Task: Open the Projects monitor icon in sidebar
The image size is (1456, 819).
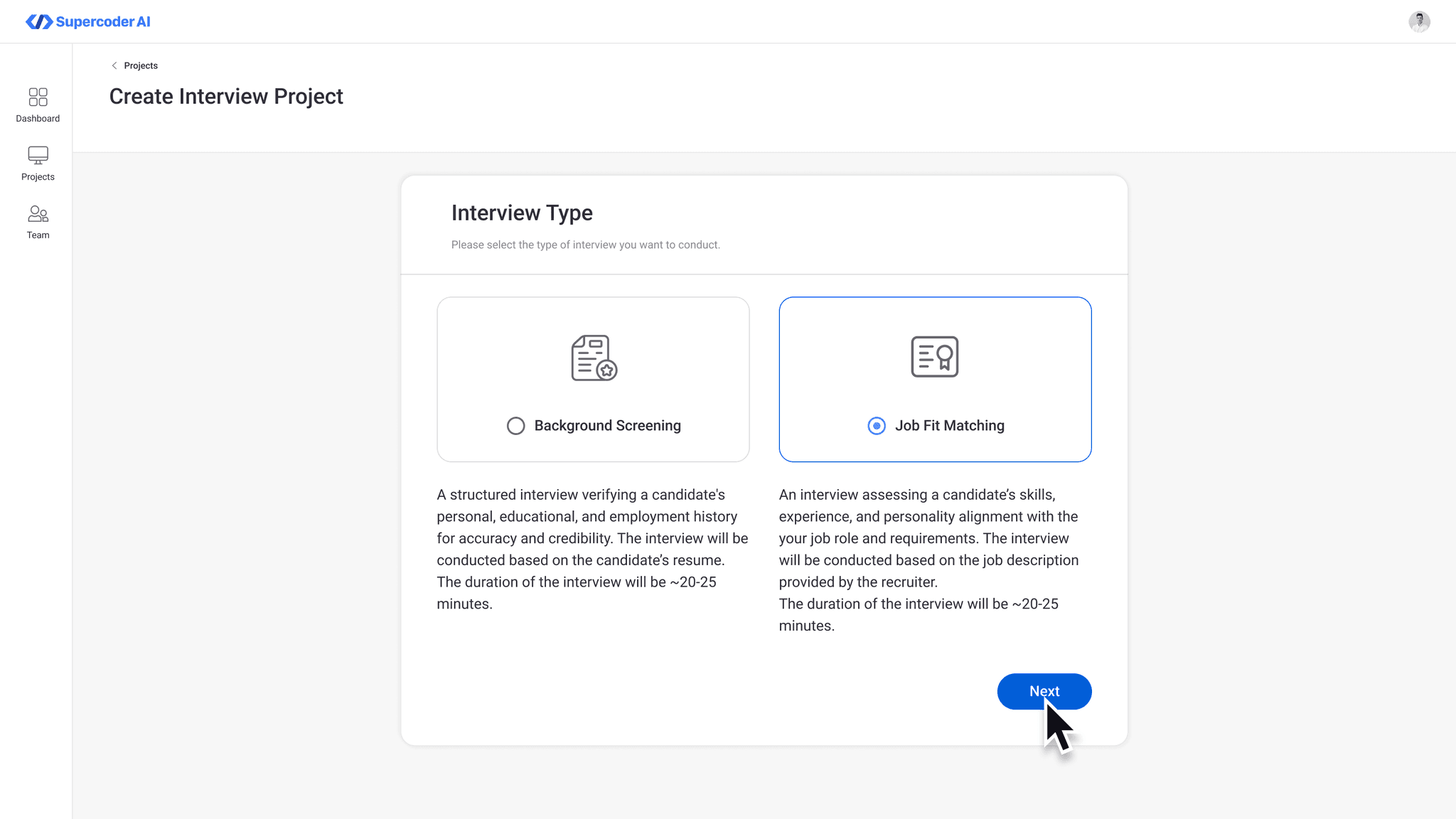Action: [38, 155]
